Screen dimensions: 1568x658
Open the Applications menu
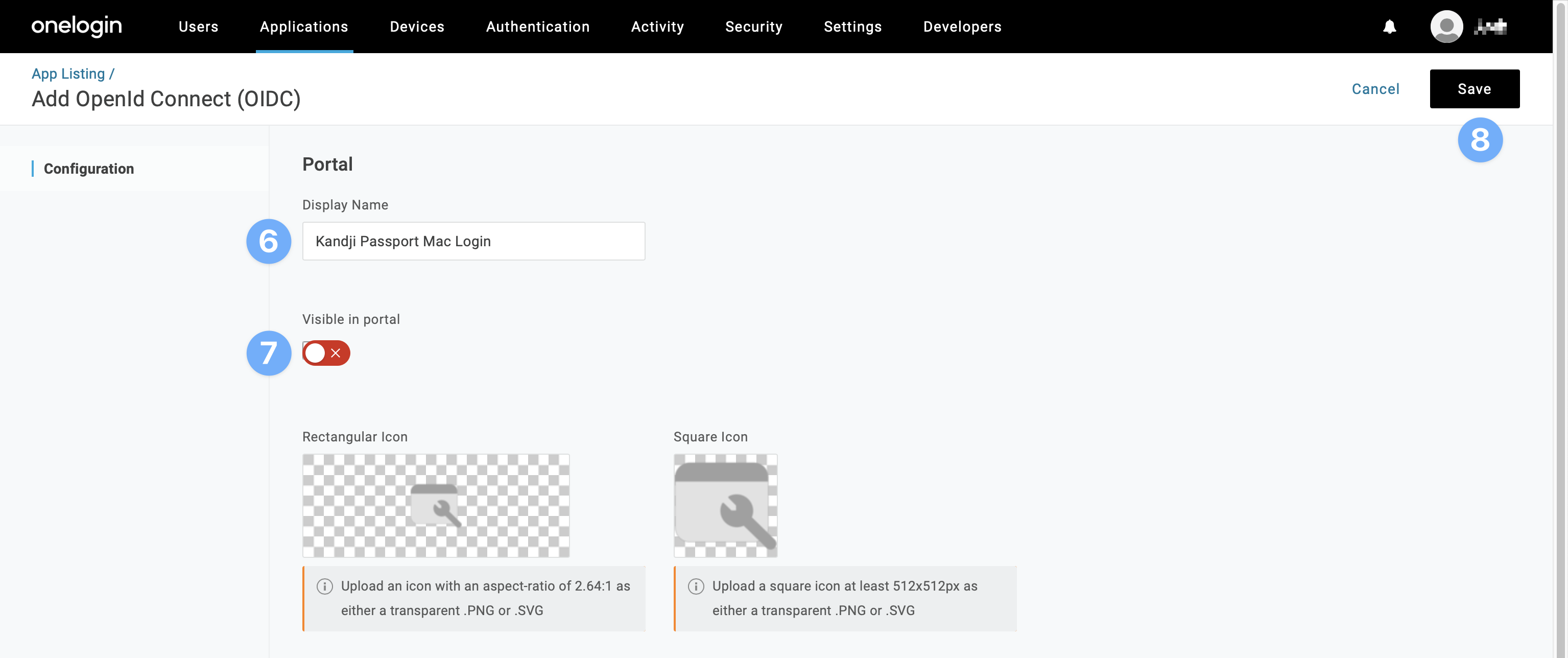(x=304, y=27)
